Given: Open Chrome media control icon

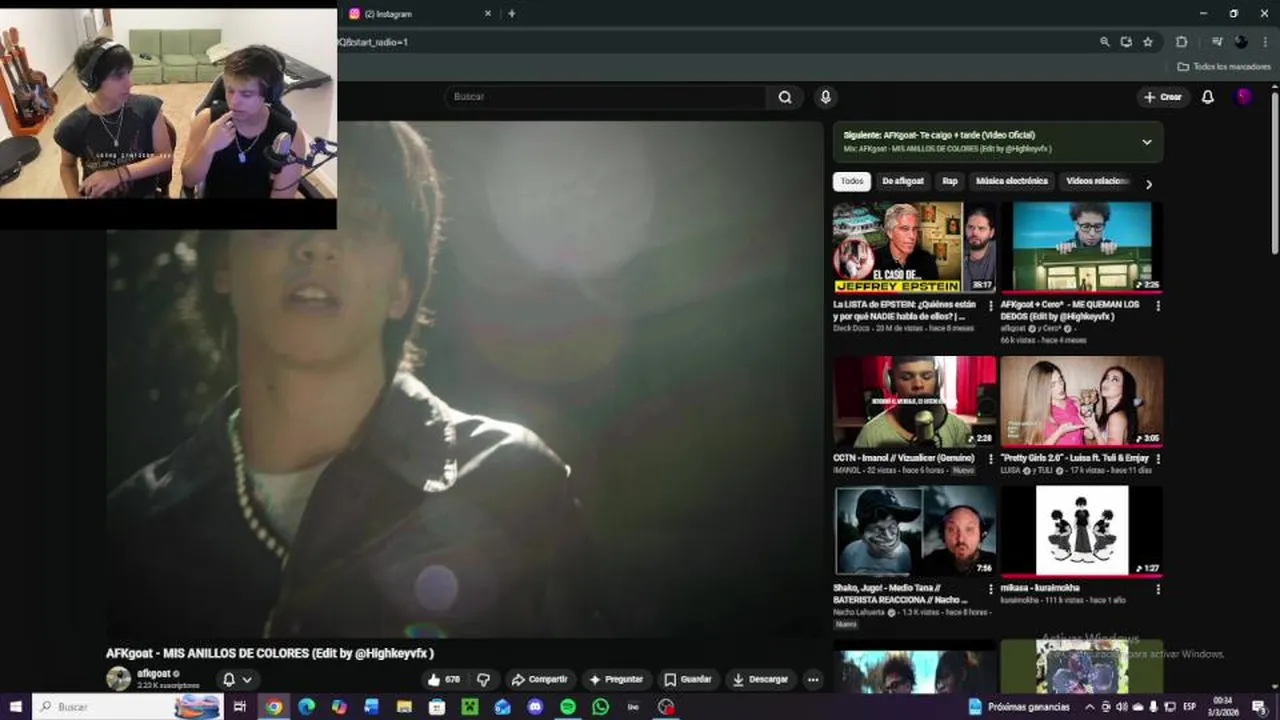Looking at the screenshot, I should tap(1217, 42).
